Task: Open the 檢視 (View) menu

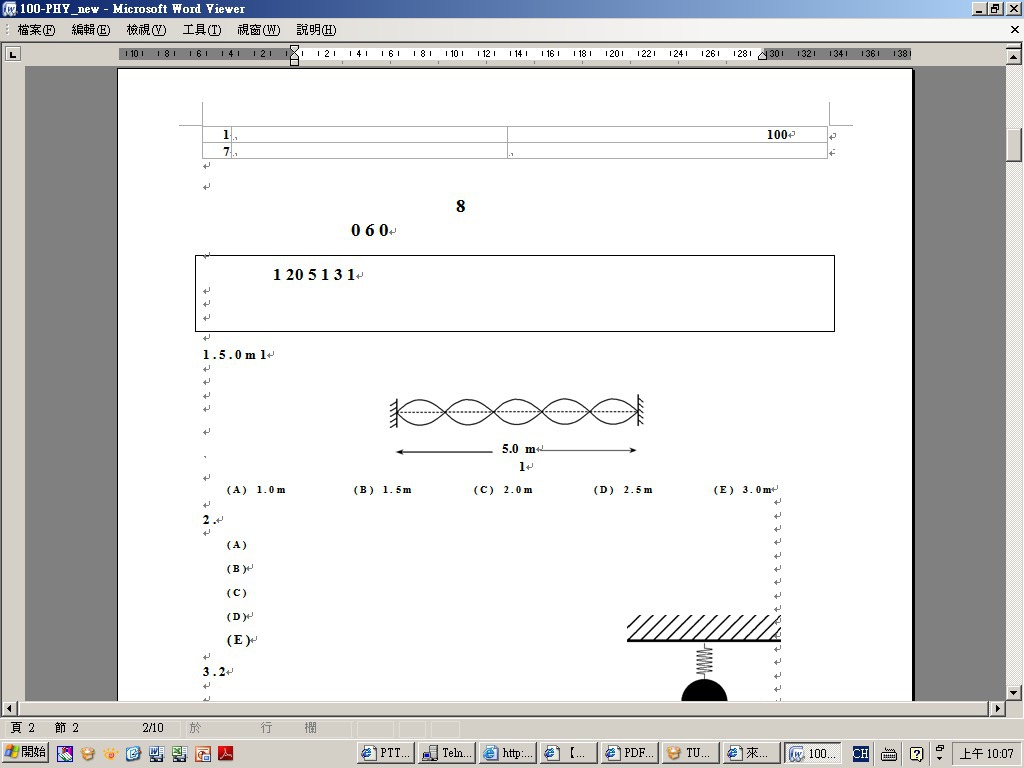Action: pyautogui.click(x=146, y=30)
